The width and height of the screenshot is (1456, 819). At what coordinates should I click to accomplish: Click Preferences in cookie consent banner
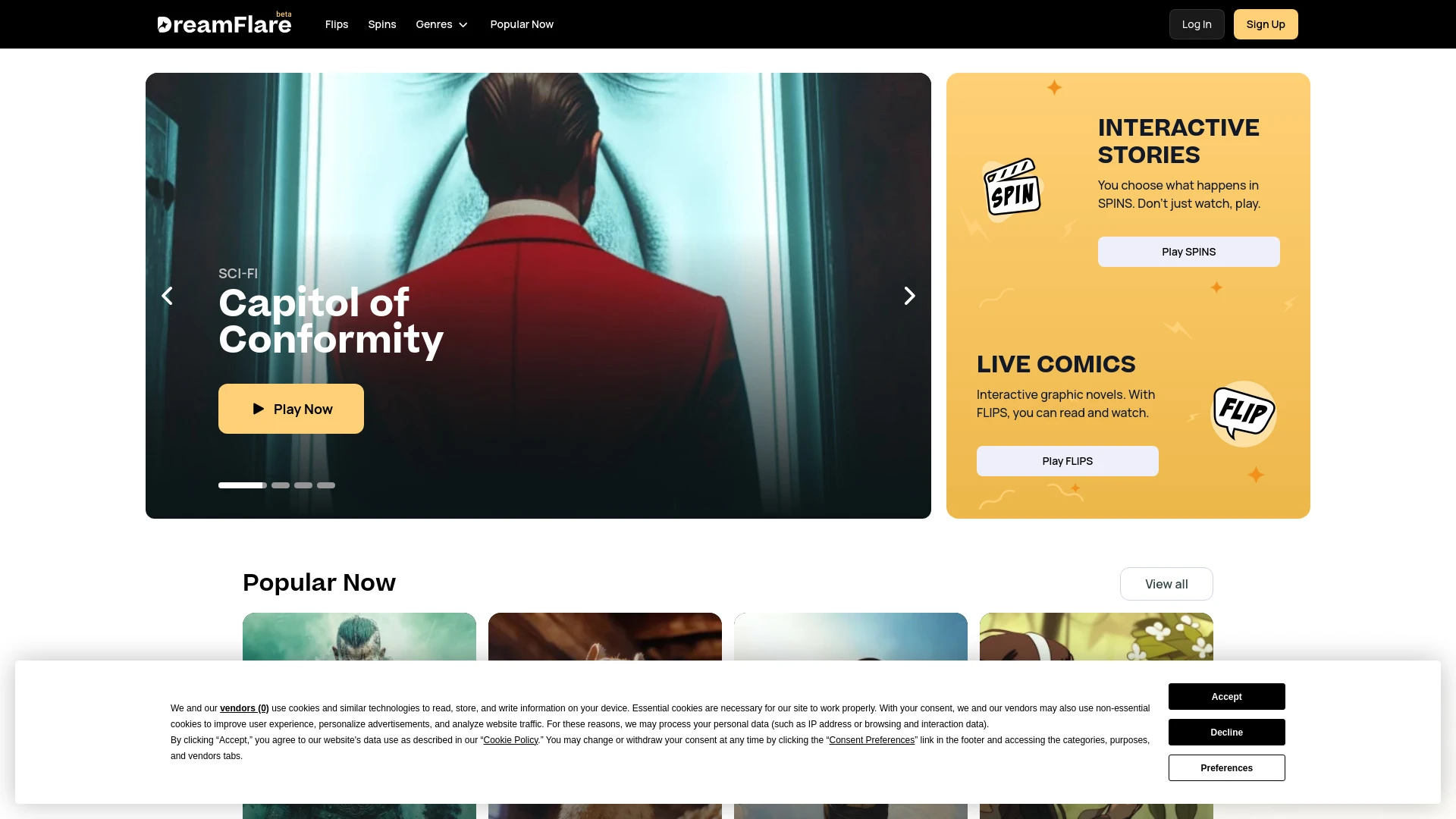[1226, 768]
